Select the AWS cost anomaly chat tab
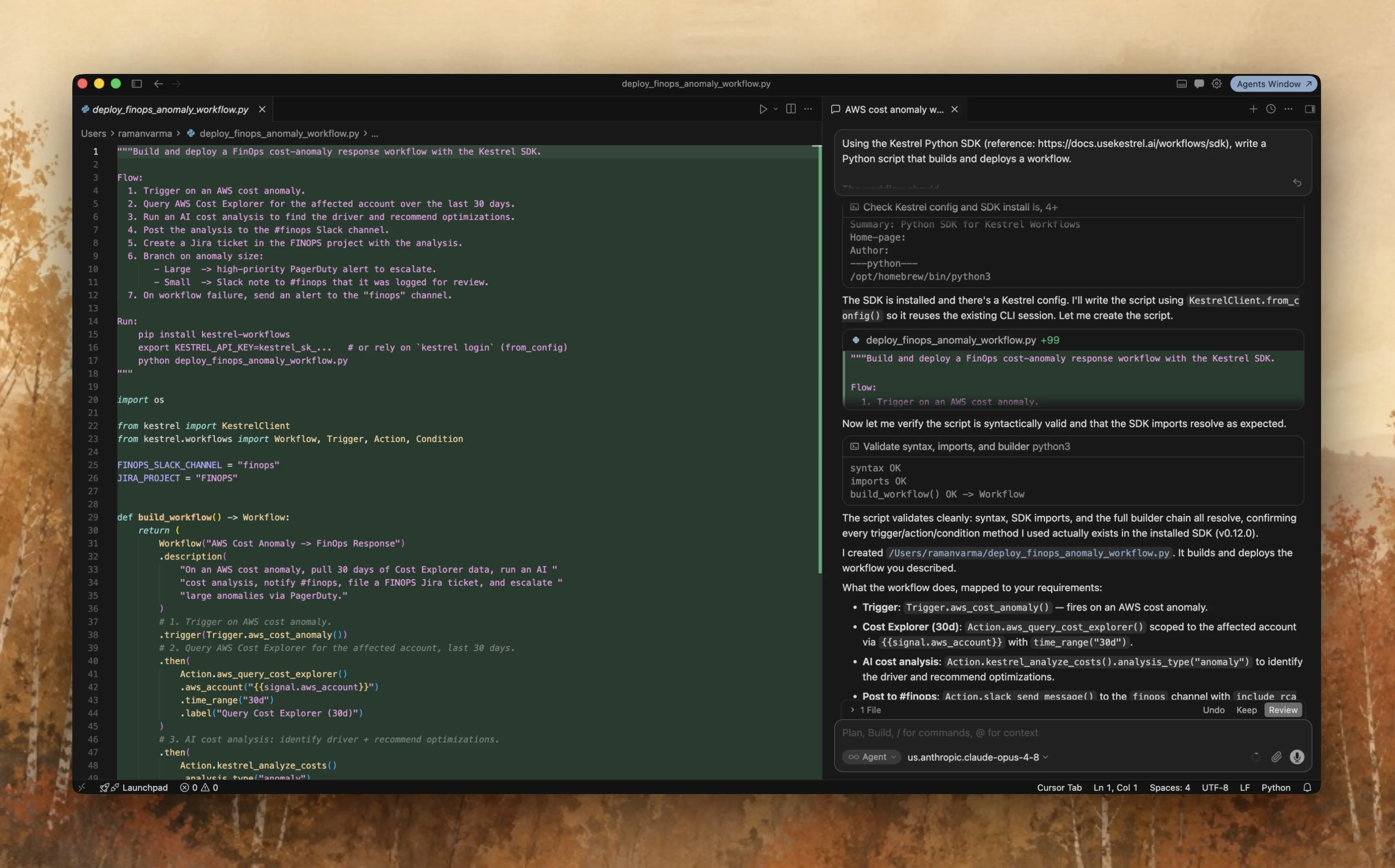The width and height of the screenshot is (1395, 868). click(x=894, y=109)
